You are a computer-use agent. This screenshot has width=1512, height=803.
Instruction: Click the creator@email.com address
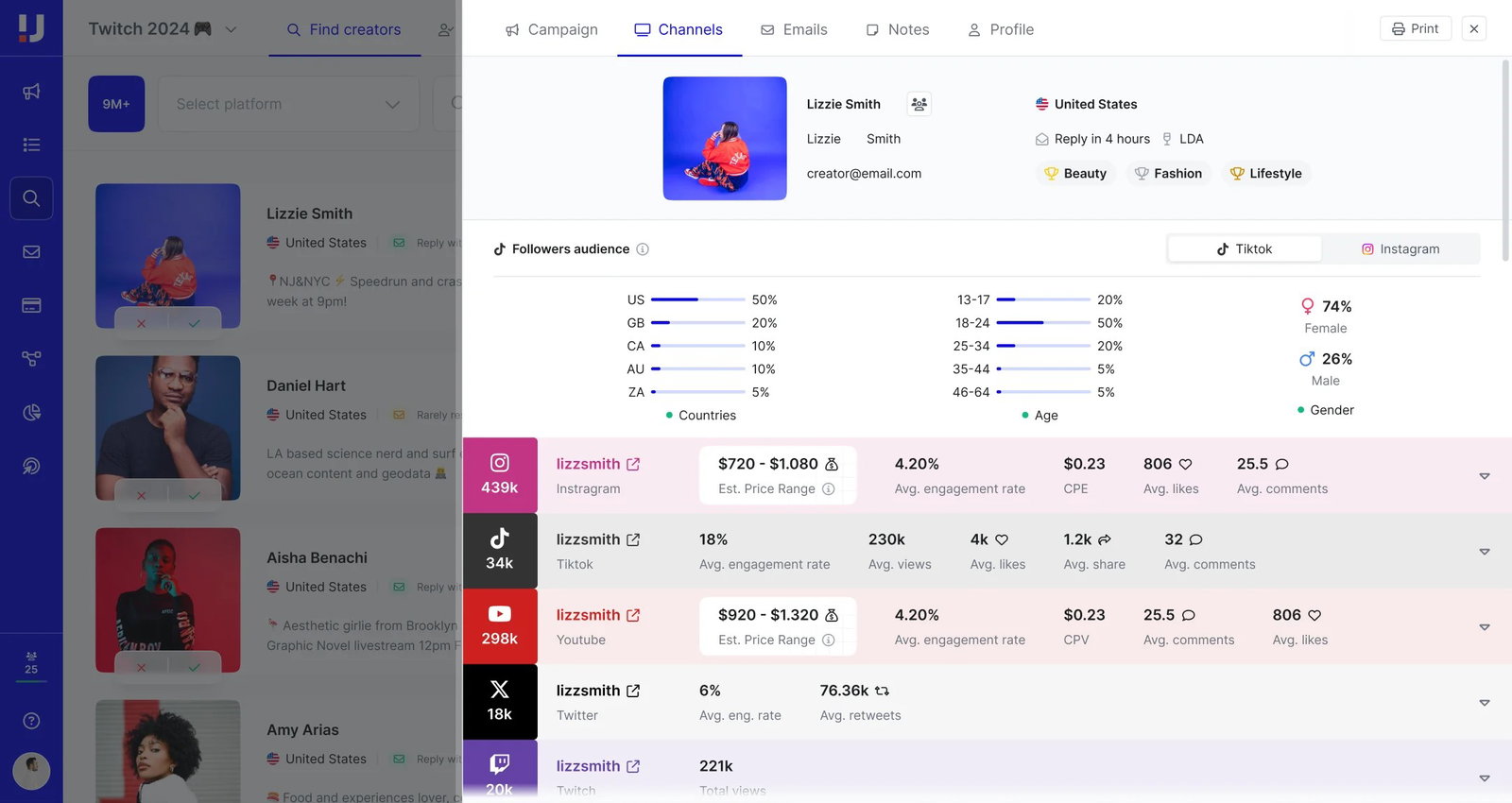[x=864, y=174]
